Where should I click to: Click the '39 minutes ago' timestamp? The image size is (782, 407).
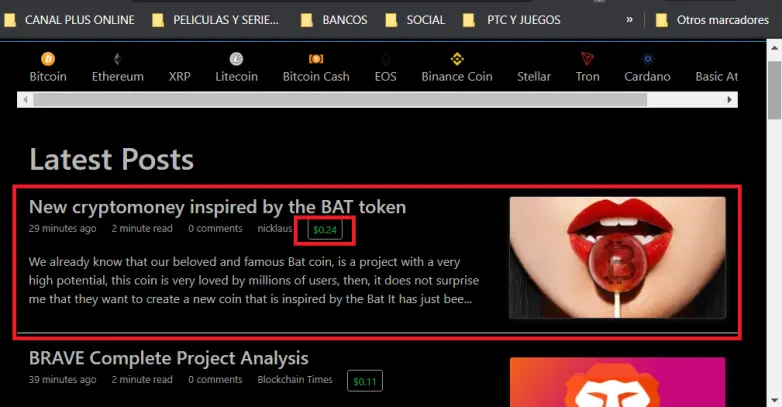(62, 380)
